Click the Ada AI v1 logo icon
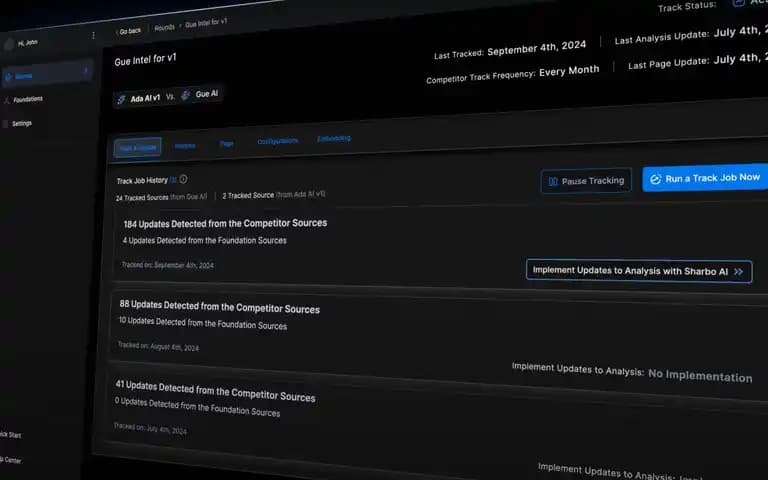Image resolution: width=768 pixels, height=480 pixels. point(121,99)
